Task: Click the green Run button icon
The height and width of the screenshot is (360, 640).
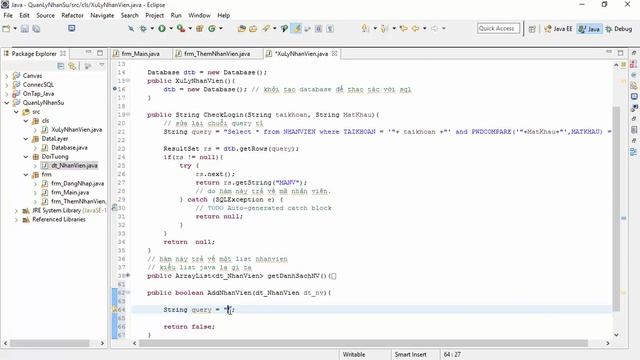Action: (162, 29)
